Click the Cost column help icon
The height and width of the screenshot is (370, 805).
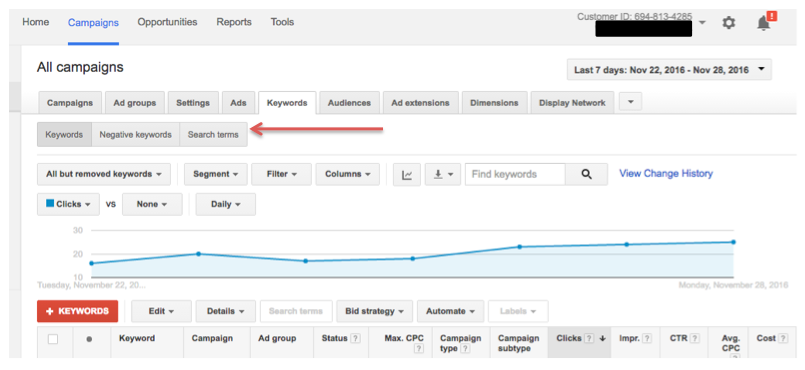[x=783, y=339]
